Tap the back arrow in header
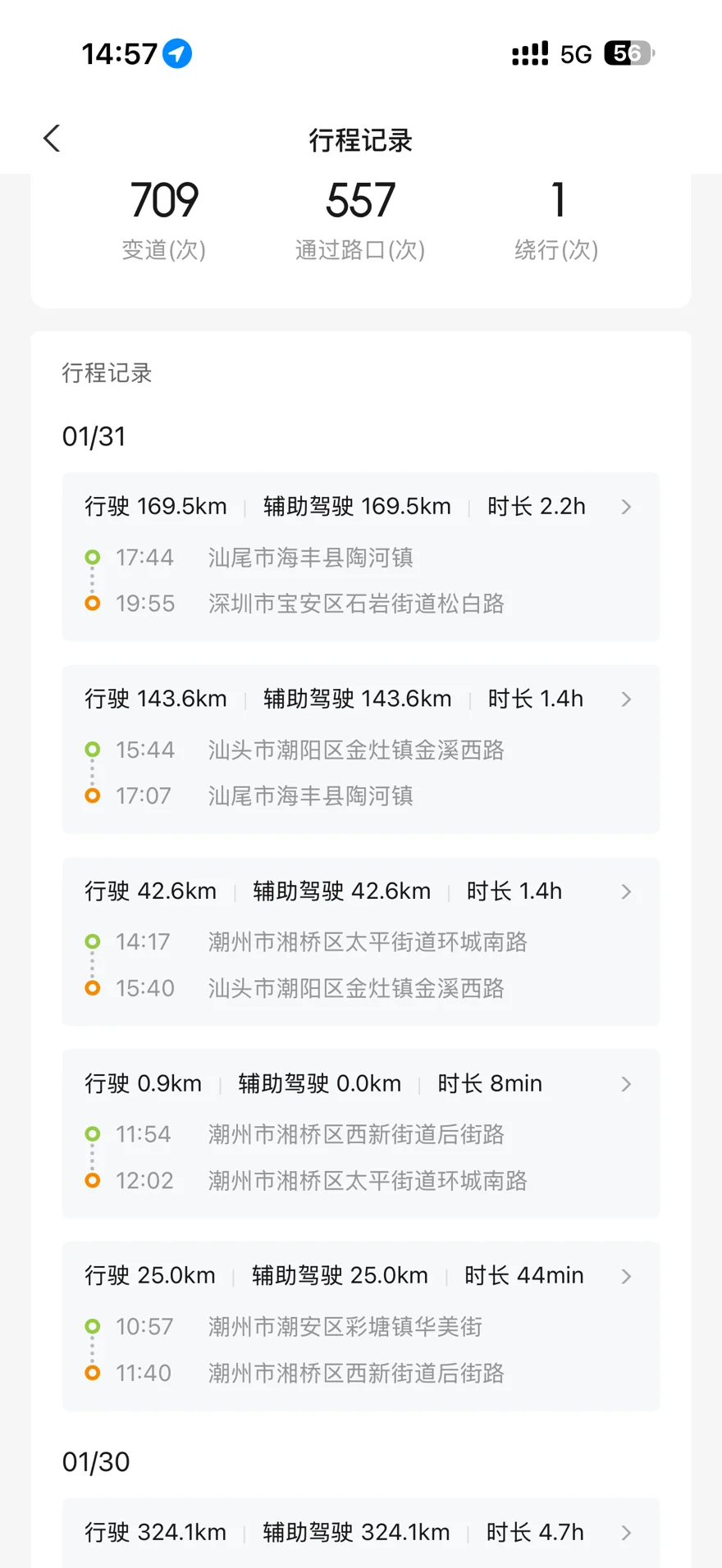Viewport: 722px width, 1568px height. pyautogui.click(x=52, y=139)
